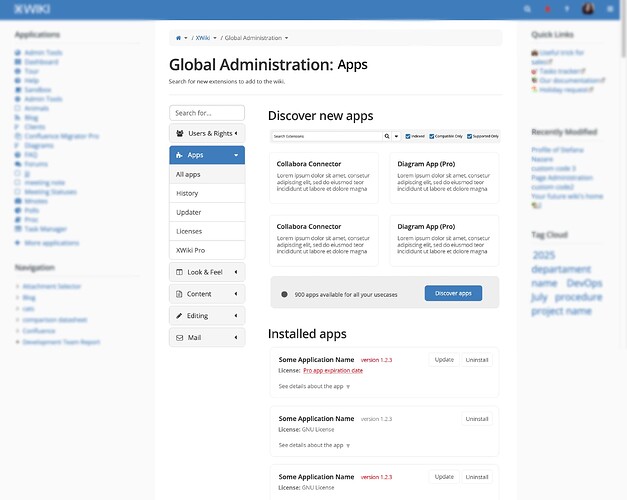Click the Editing pencil icon

coord(179,316)
